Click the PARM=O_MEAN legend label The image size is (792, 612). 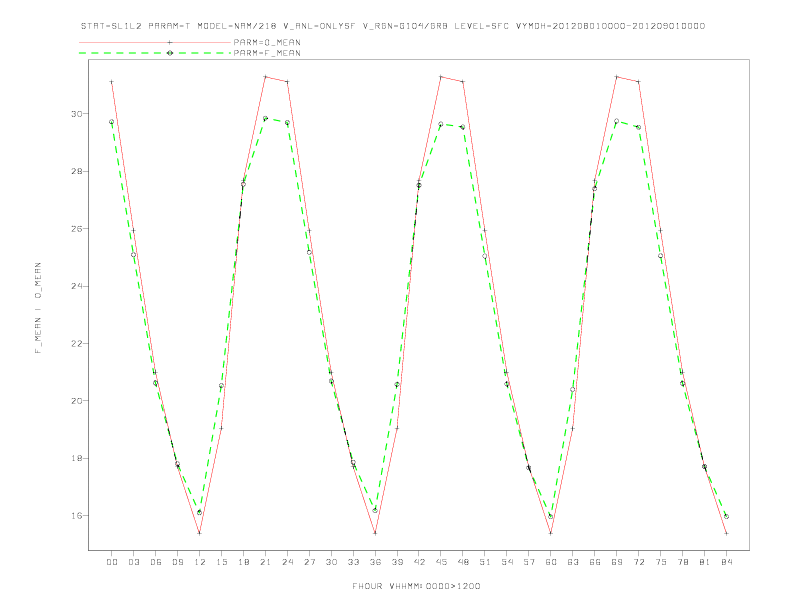[267, 42]
